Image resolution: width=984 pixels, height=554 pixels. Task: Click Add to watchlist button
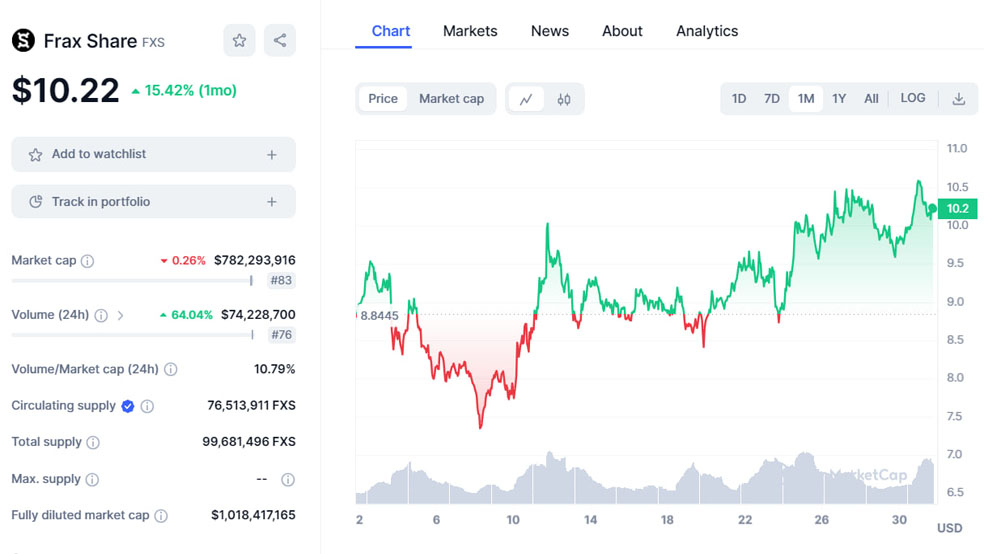153,154
